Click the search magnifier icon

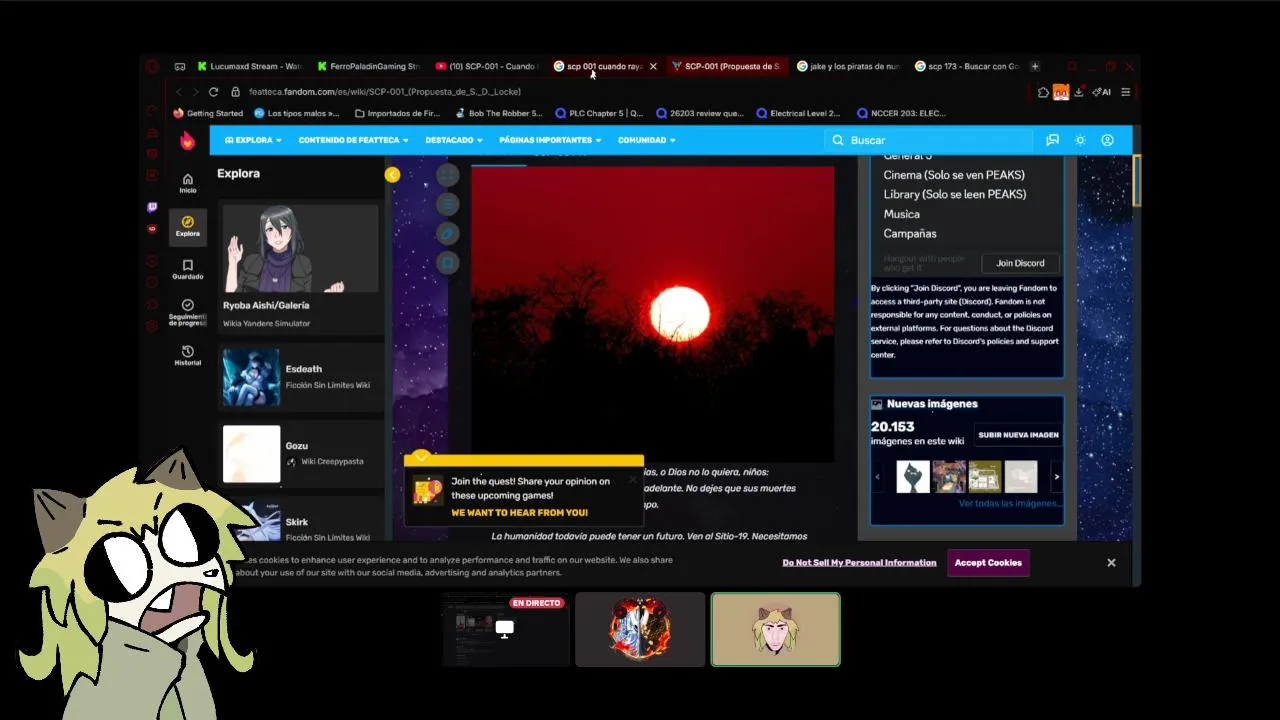pyautogui.click(x=838, y=140)
